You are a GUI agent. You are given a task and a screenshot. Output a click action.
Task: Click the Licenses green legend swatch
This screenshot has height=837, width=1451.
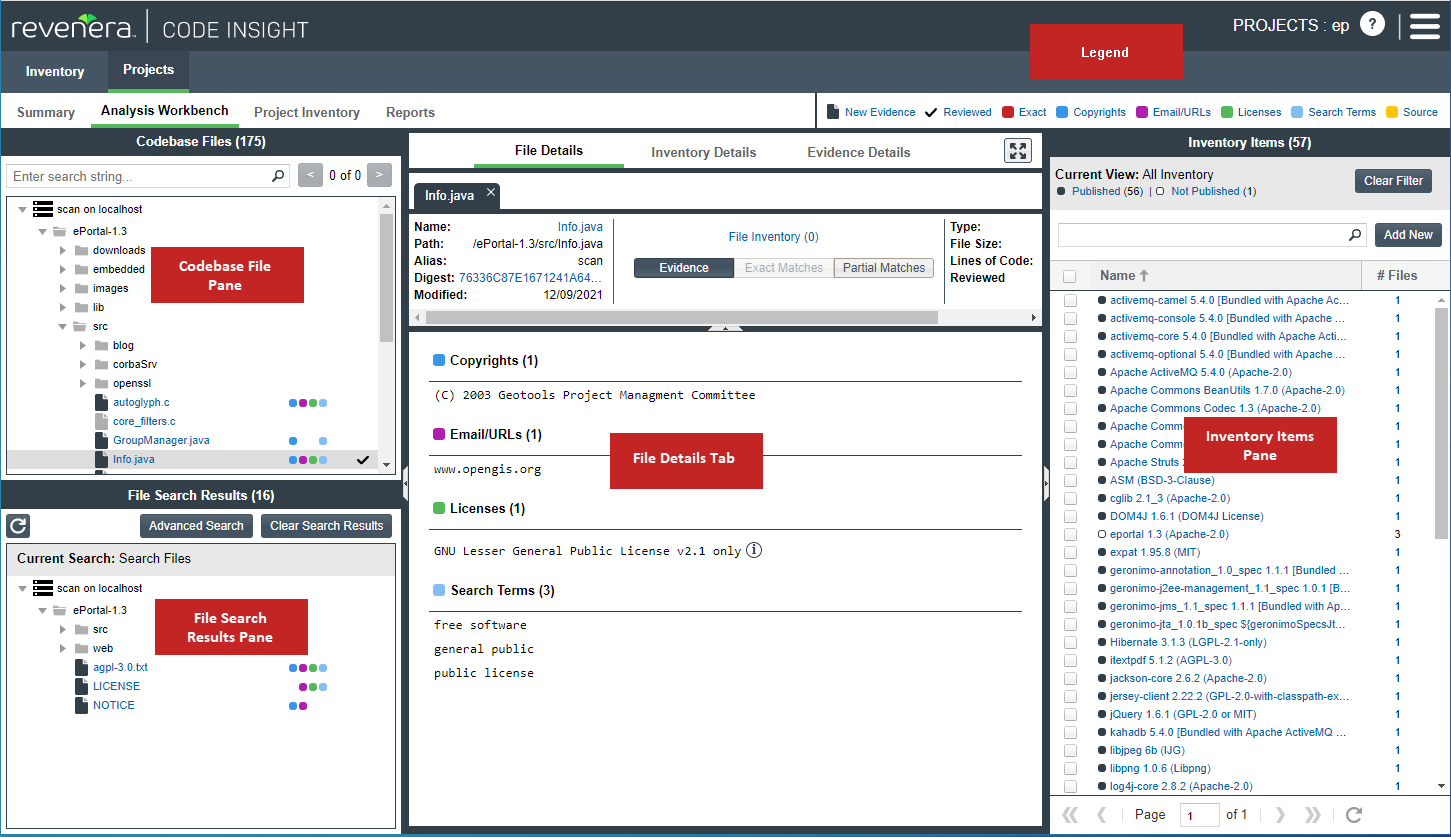pyautogui.click(x=1226, y=112)
